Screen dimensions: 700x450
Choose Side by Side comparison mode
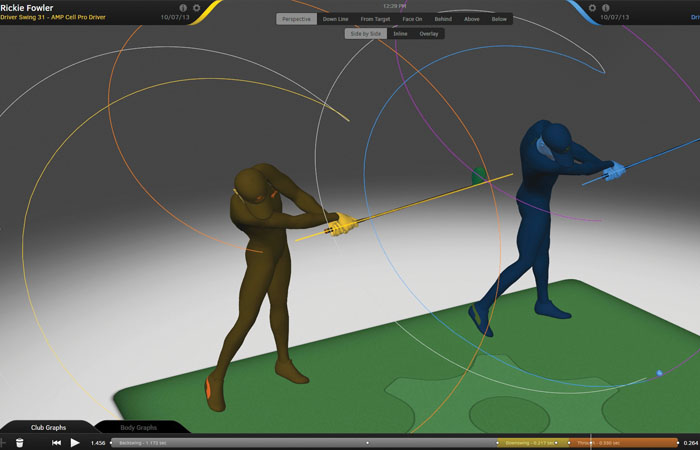366,34
